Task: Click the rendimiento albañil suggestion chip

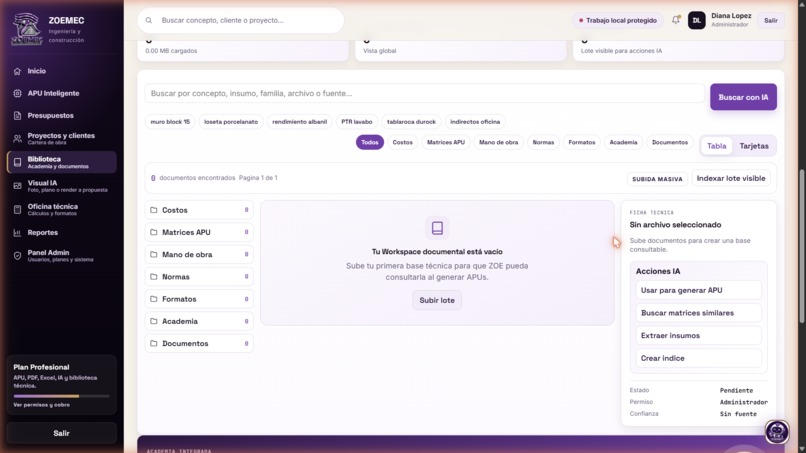Action: (300, 122)
